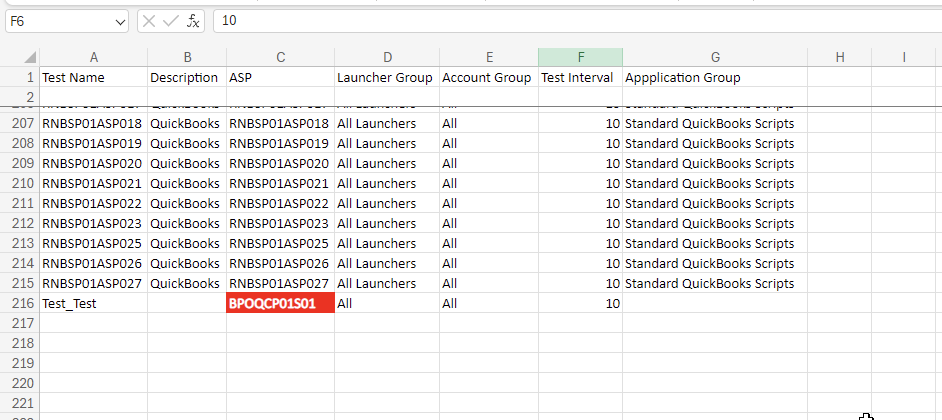Select empty Description cell B216

tap(187, 303)
